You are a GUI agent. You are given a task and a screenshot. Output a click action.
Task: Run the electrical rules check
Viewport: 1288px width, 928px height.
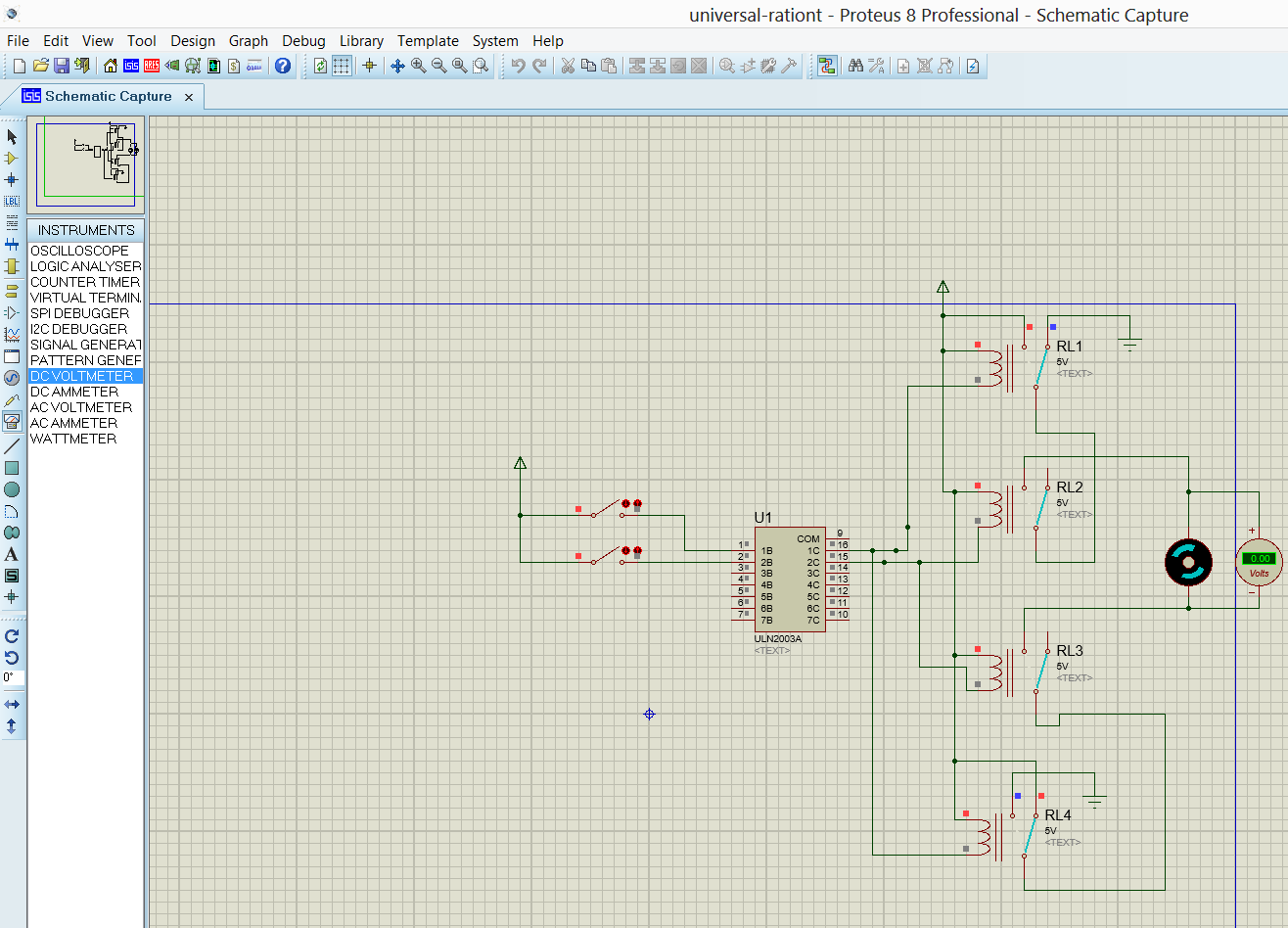pyautogui.click(x=973, y=66)
